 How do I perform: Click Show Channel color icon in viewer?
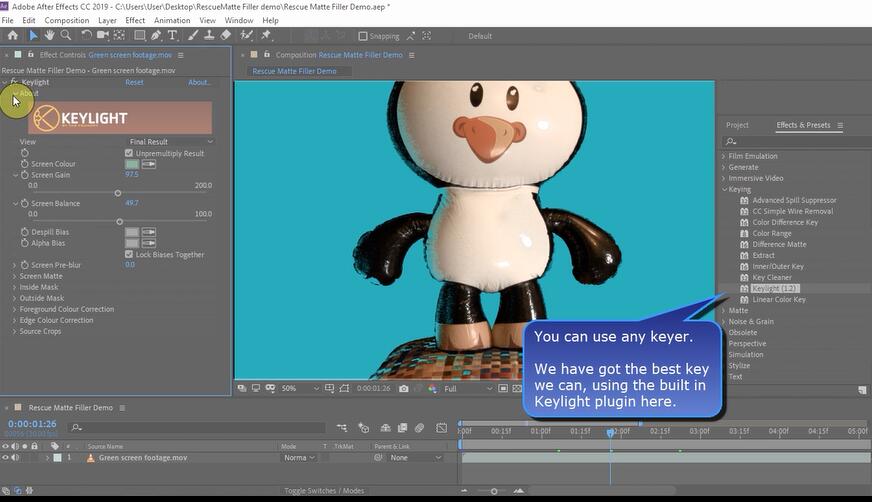click(x=432, y=389)
